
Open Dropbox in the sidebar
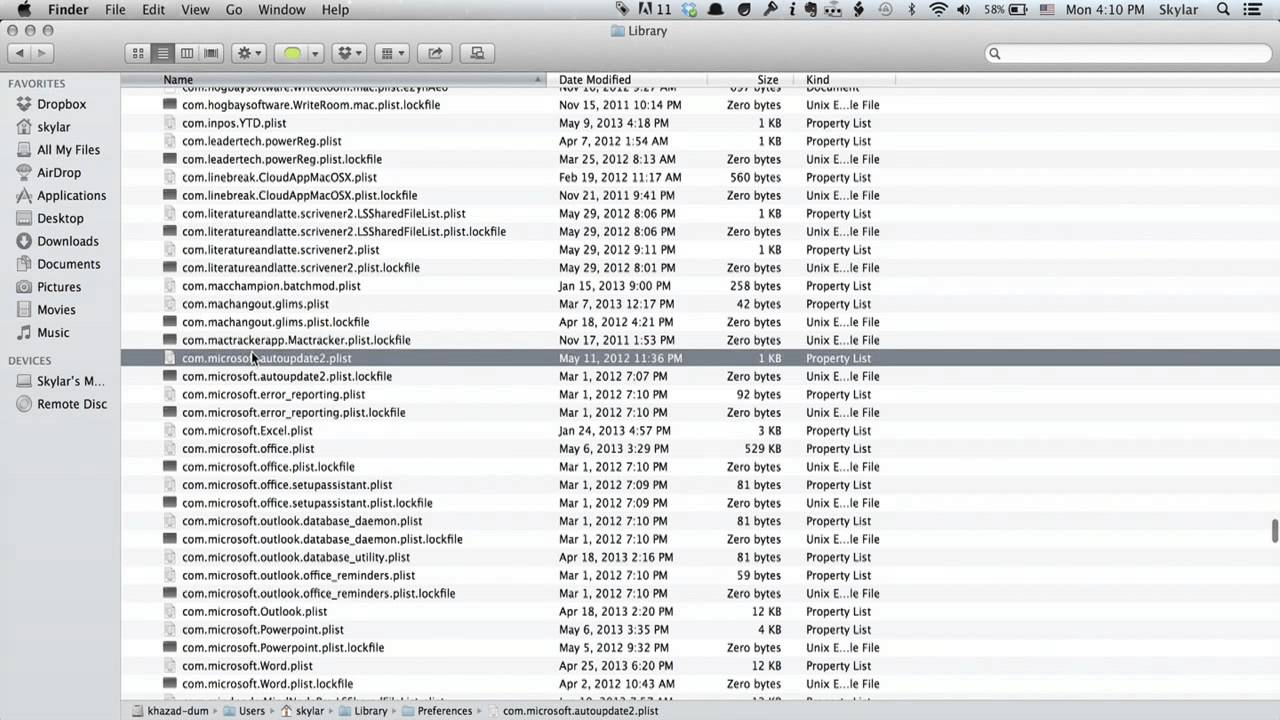pyautogui.click(x=61, y=104)
